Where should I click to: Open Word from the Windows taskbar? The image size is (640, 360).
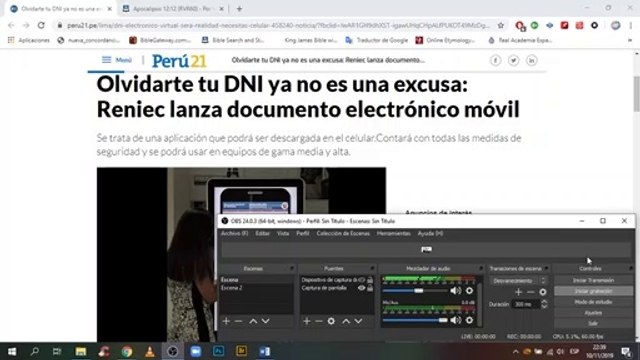tap(264, 351)
